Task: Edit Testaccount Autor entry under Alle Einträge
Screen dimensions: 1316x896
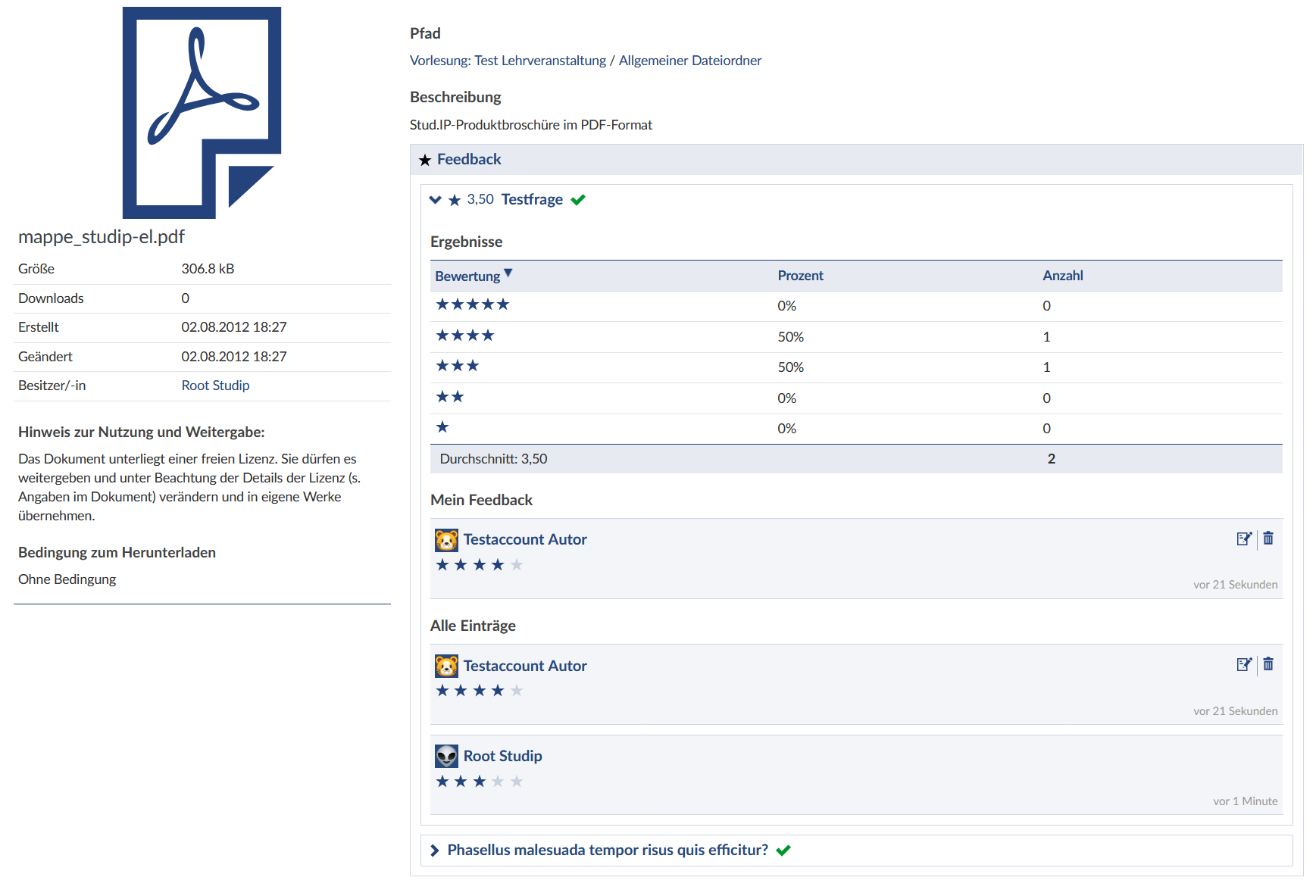Action: pos(1243,664)
